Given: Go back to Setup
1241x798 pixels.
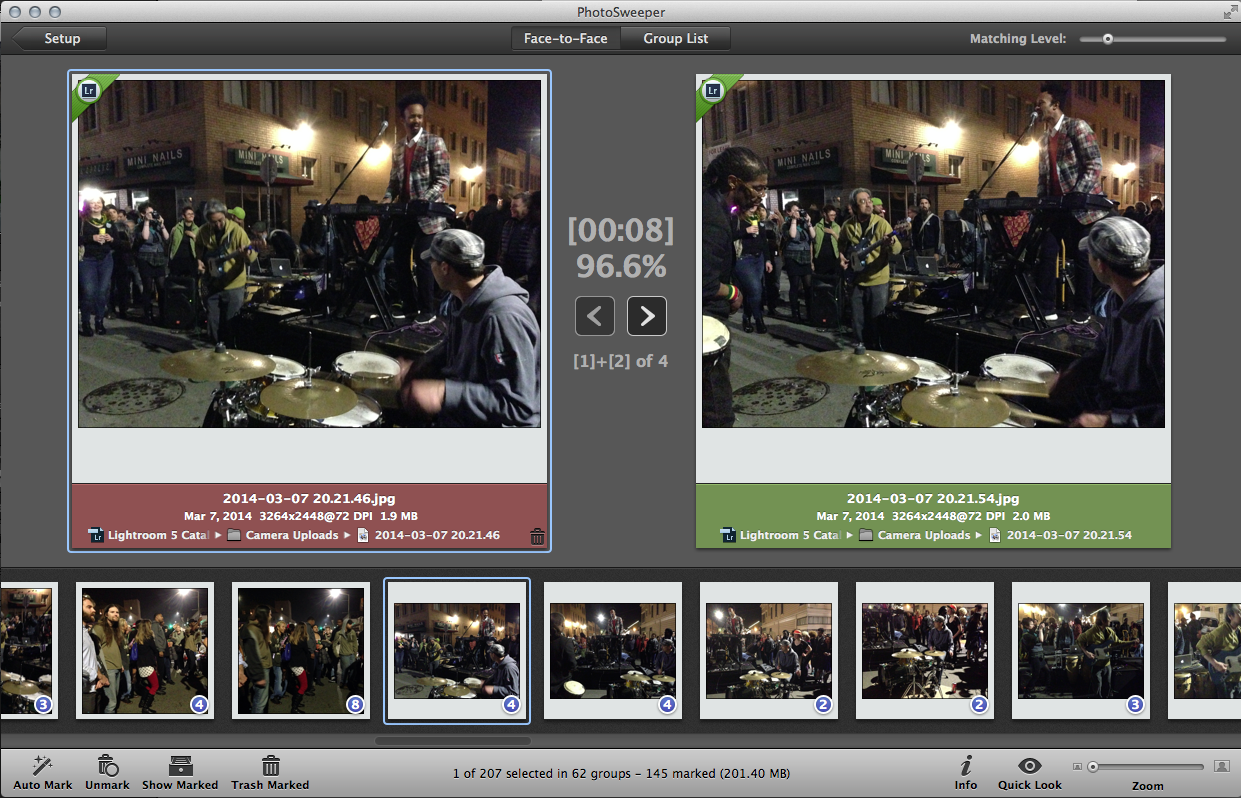Looking at the screenshot, I should (60, 39).
